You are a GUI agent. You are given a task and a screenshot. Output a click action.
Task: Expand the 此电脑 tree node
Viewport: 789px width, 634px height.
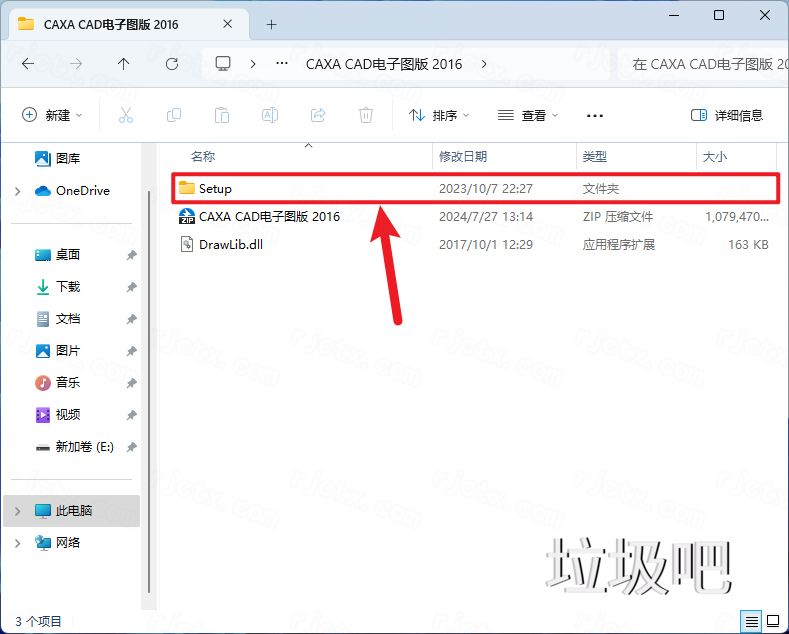(x=18, y=511)
